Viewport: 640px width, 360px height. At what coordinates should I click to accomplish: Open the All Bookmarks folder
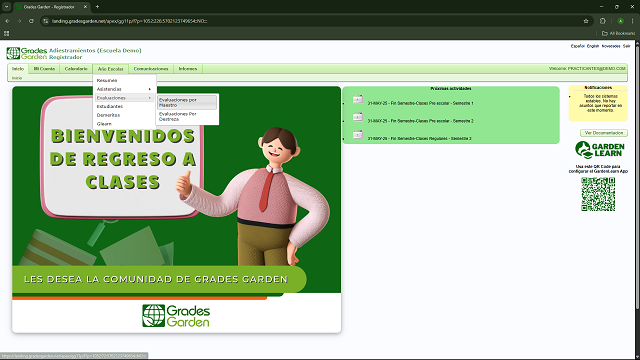(x=618, y=33)
